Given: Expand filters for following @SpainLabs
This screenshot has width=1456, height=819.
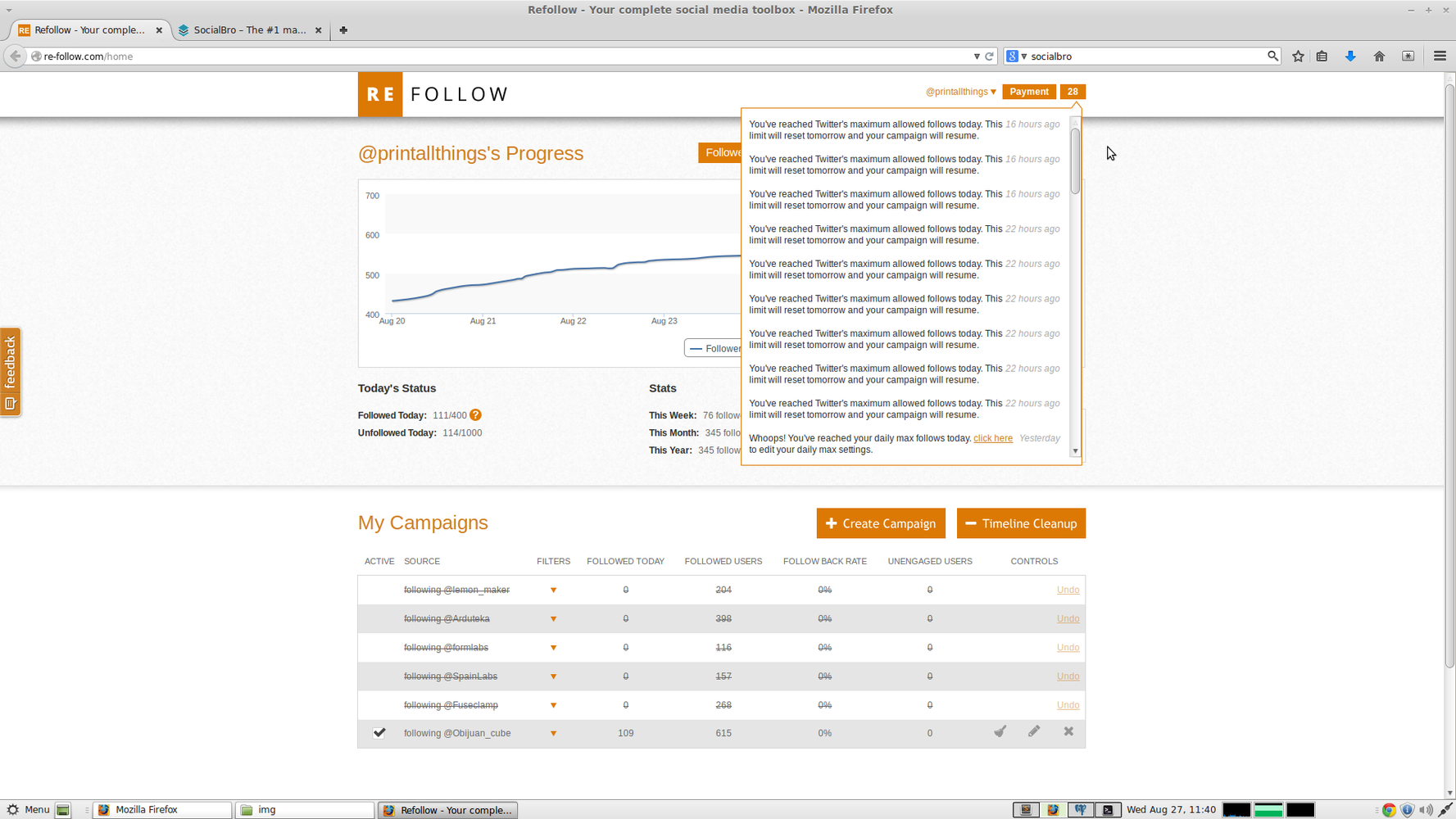Looking at the screenshot, I should tap(553, 676).
